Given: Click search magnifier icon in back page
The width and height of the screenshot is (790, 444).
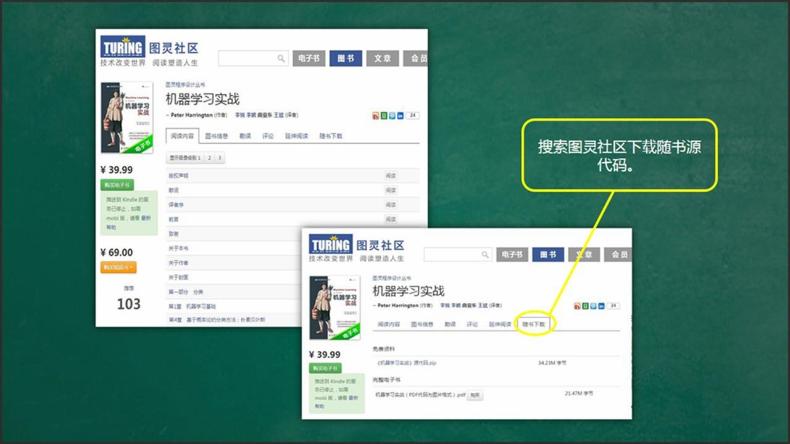Looking at the screenshot, I should (x=281, y=58).
